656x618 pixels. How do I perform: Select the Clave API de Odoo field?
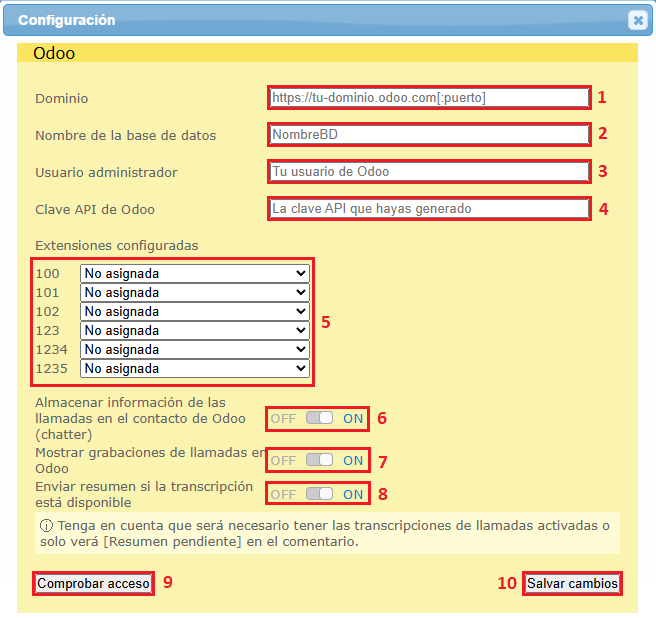pyautogui.click(x=429, y=208)
